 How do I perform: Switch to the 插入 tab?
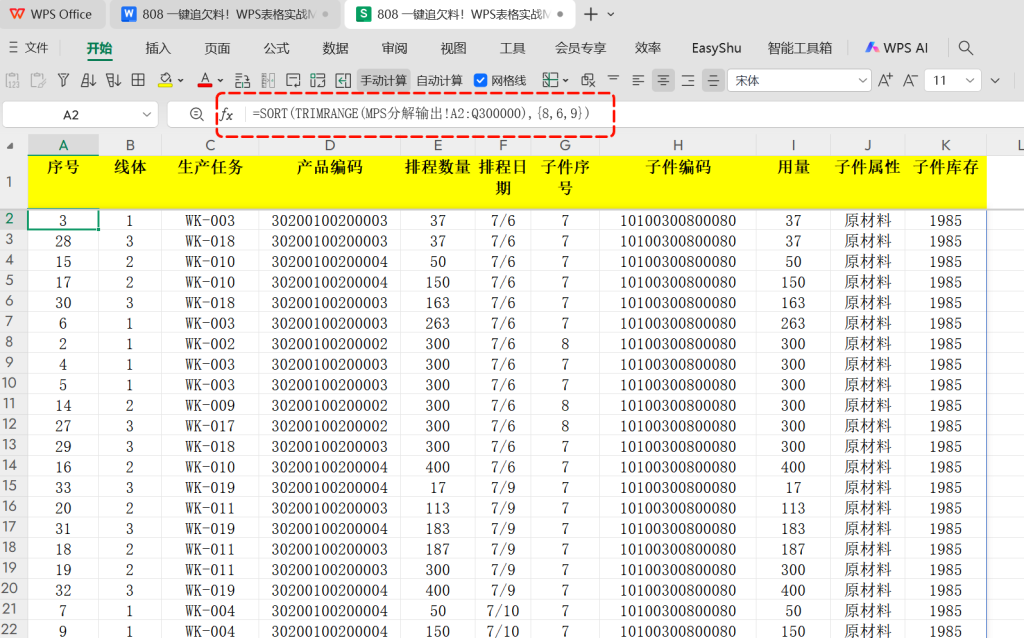(157, 48)
